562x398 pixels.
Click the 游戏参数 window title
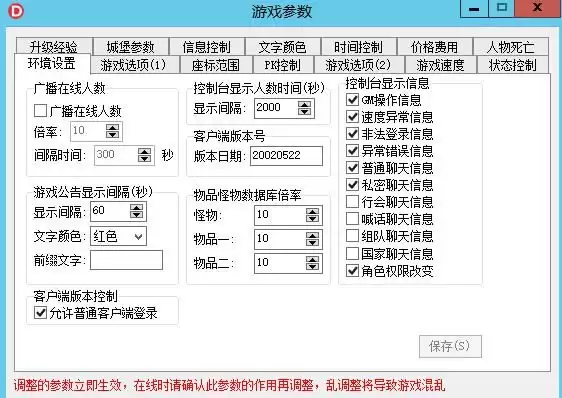(282, 11)
